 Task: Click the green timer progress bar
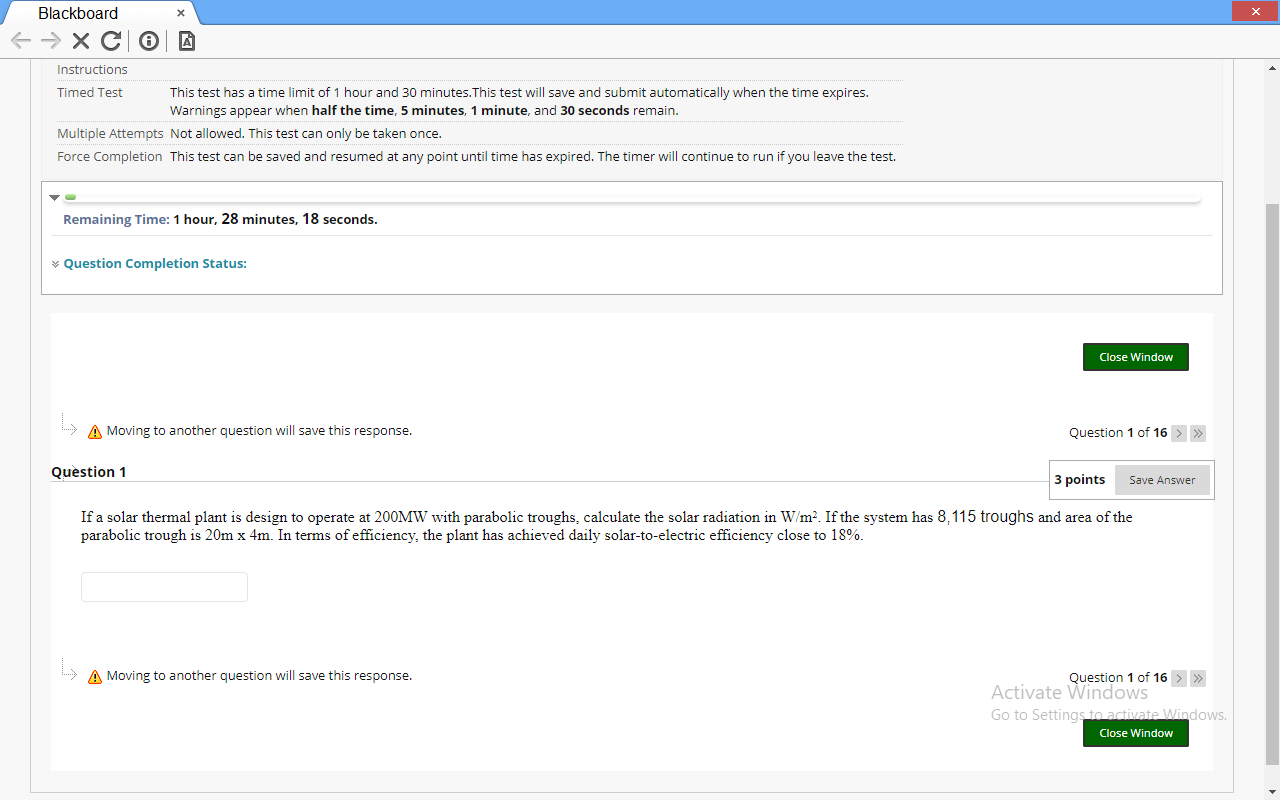tap(70, 196)
